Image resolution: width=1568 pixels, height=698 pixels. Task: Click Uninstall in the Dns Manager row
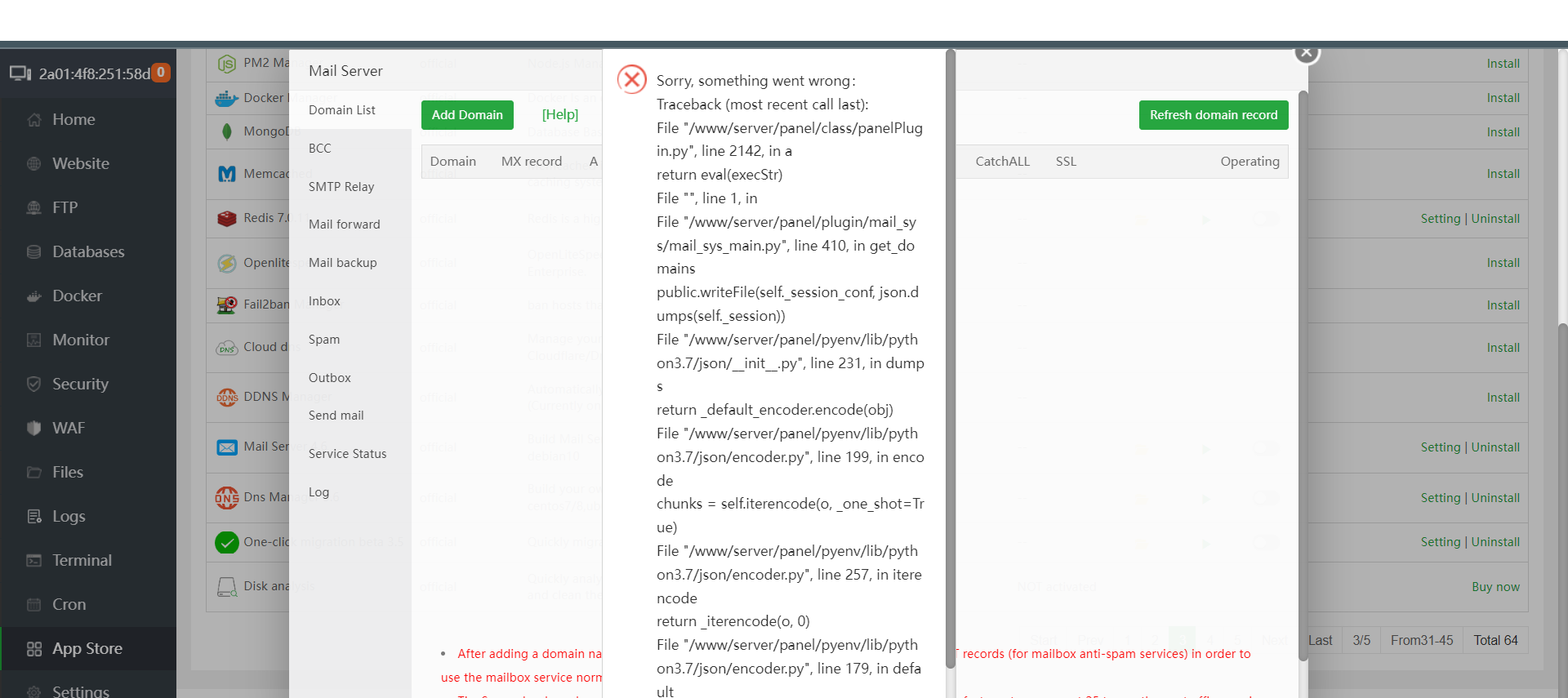(x=1495, y=498)
